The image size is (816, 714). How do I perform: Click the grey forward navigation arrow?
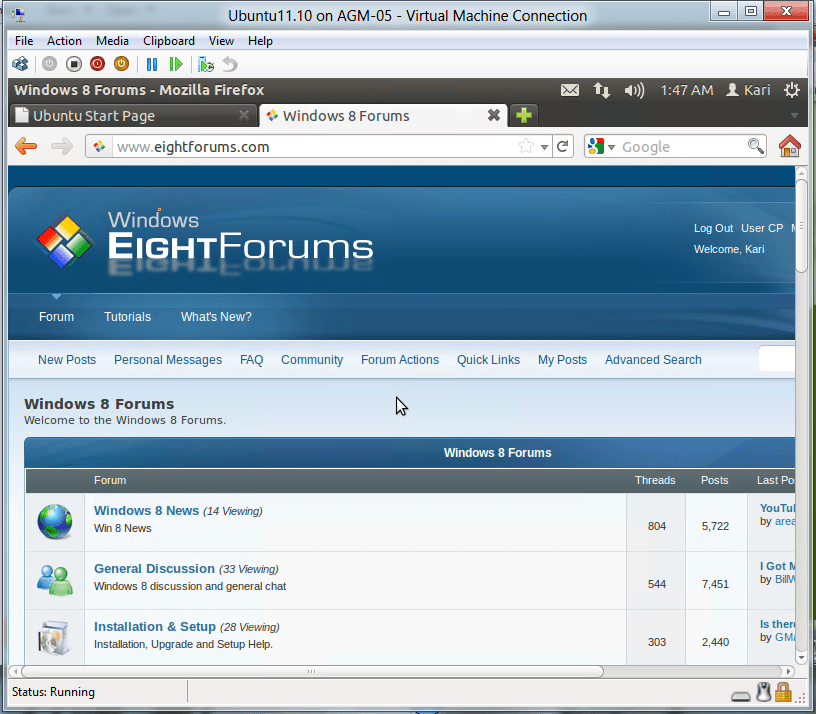61,146
